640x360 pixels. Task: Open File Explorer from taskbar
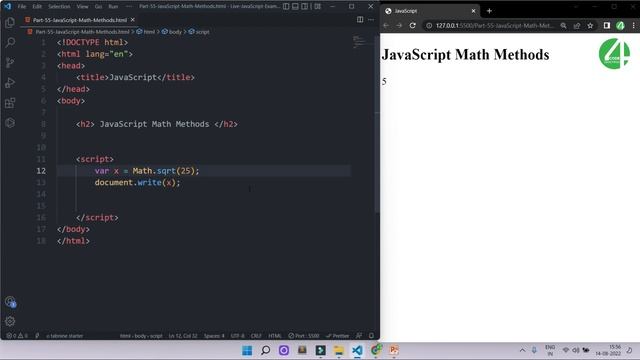click(x=339, y=350)
